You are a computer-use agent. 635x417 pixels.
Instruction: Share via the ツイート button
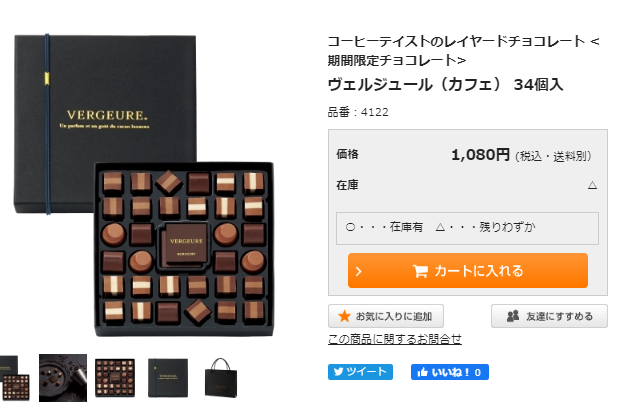tap(360, 372)
